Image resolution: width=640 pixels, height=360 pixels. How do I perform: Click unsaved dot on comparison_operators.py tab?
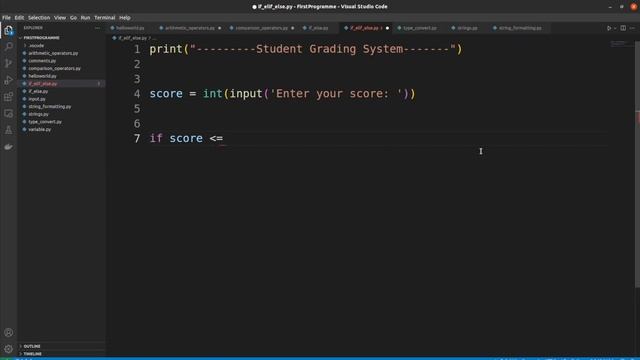(293, 28)
